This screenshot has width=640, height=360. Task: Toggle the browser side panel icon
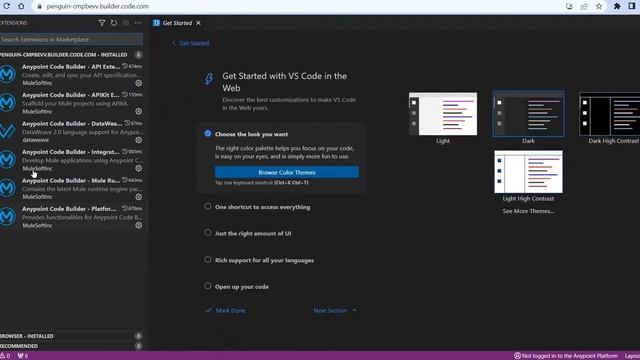[x=632, y=6]
